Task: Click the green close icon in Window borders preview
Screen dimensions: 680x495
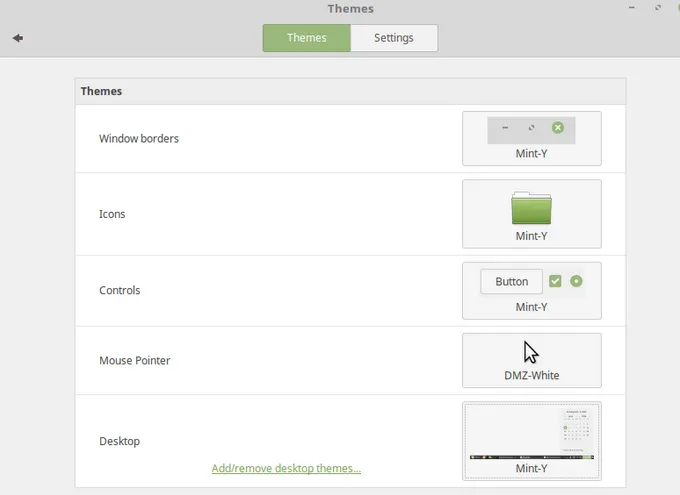Action: pos(558,128)
